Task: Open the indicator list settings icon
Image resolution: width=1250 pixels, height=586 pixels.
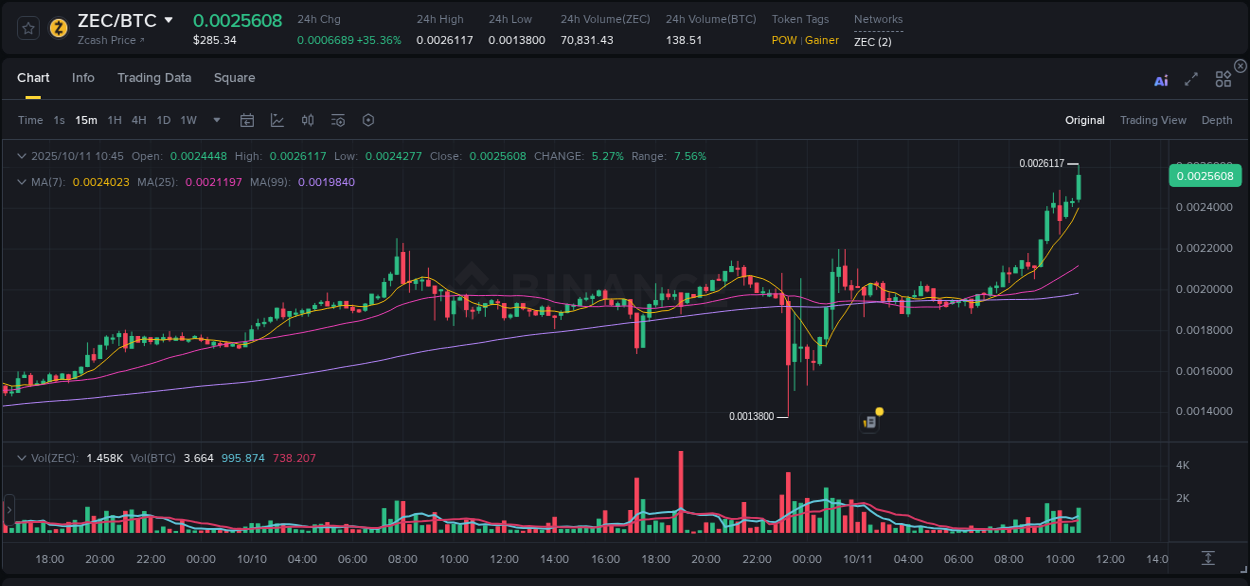Action: tap(337, 119)
